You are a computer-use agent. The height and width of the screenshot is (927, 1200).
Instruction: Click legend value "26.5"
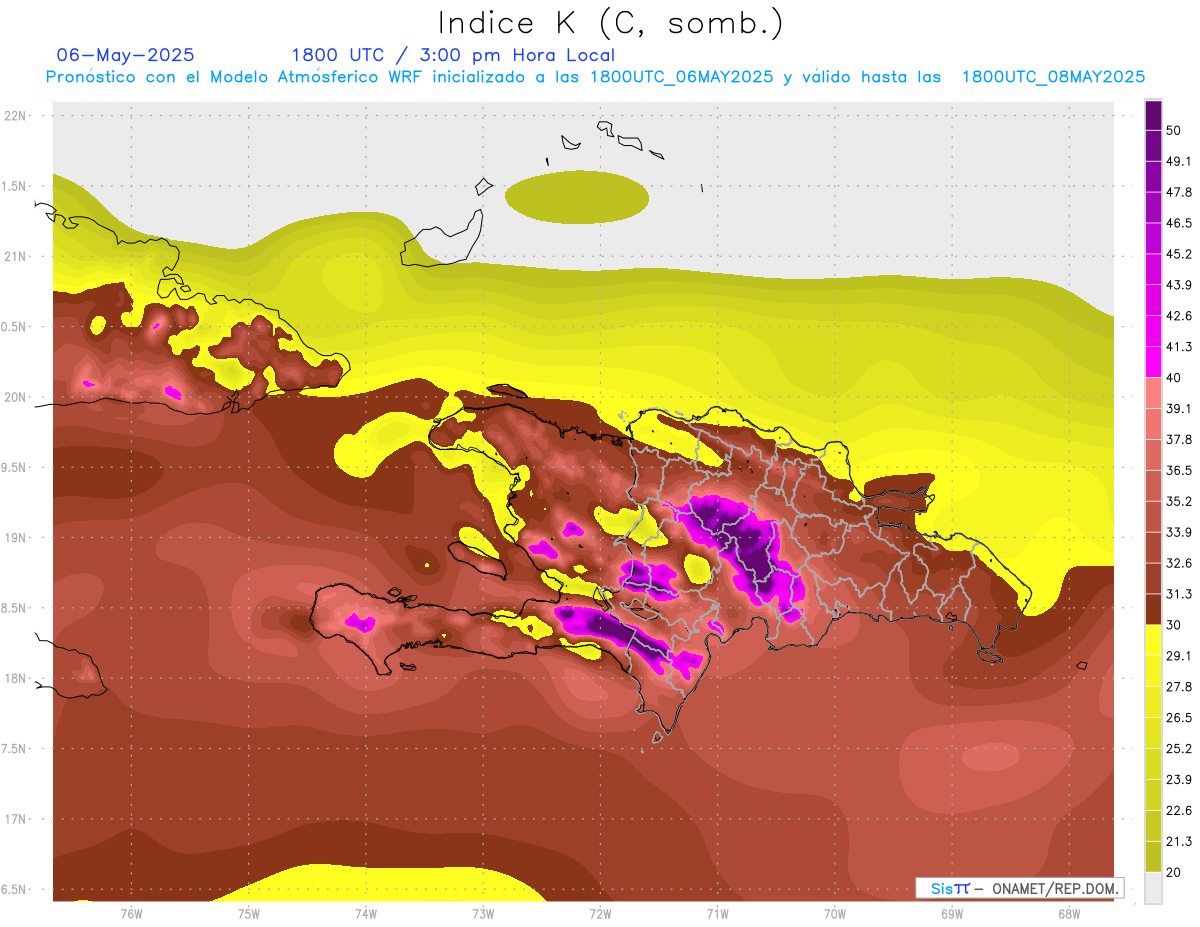pos(1178,718)
